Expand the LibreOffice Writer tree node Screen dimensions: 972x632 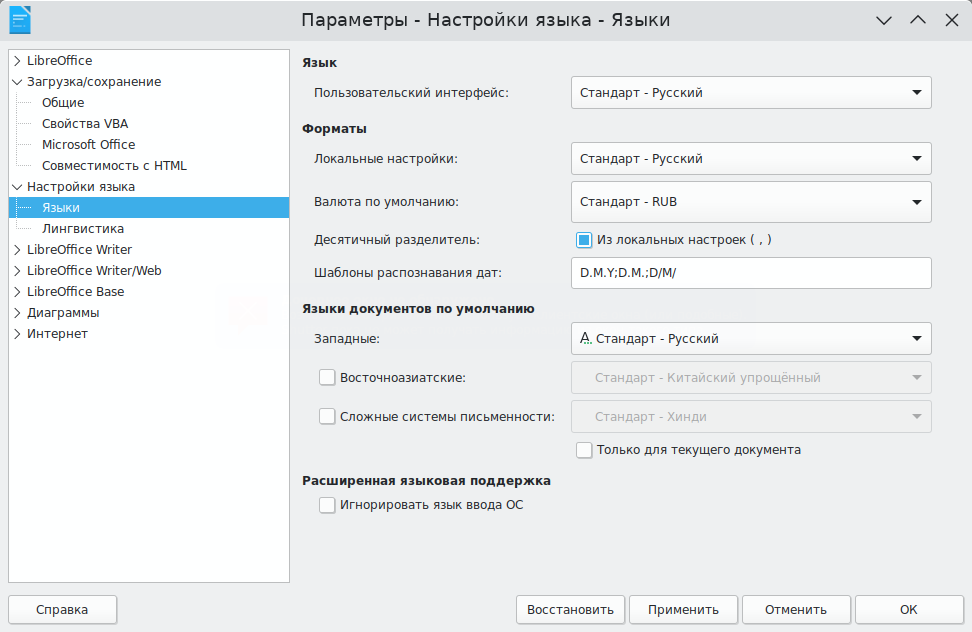click(17, 250)
